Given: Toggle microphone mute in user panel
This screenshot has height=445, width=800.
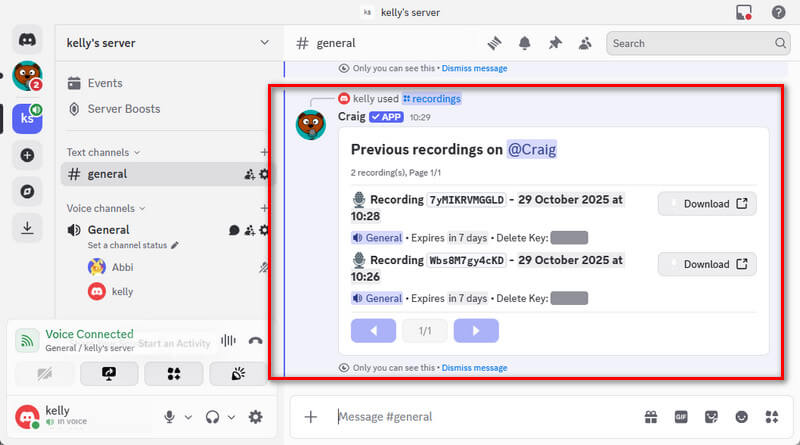Looking at the screenshot, I should (x=170, y=417).
